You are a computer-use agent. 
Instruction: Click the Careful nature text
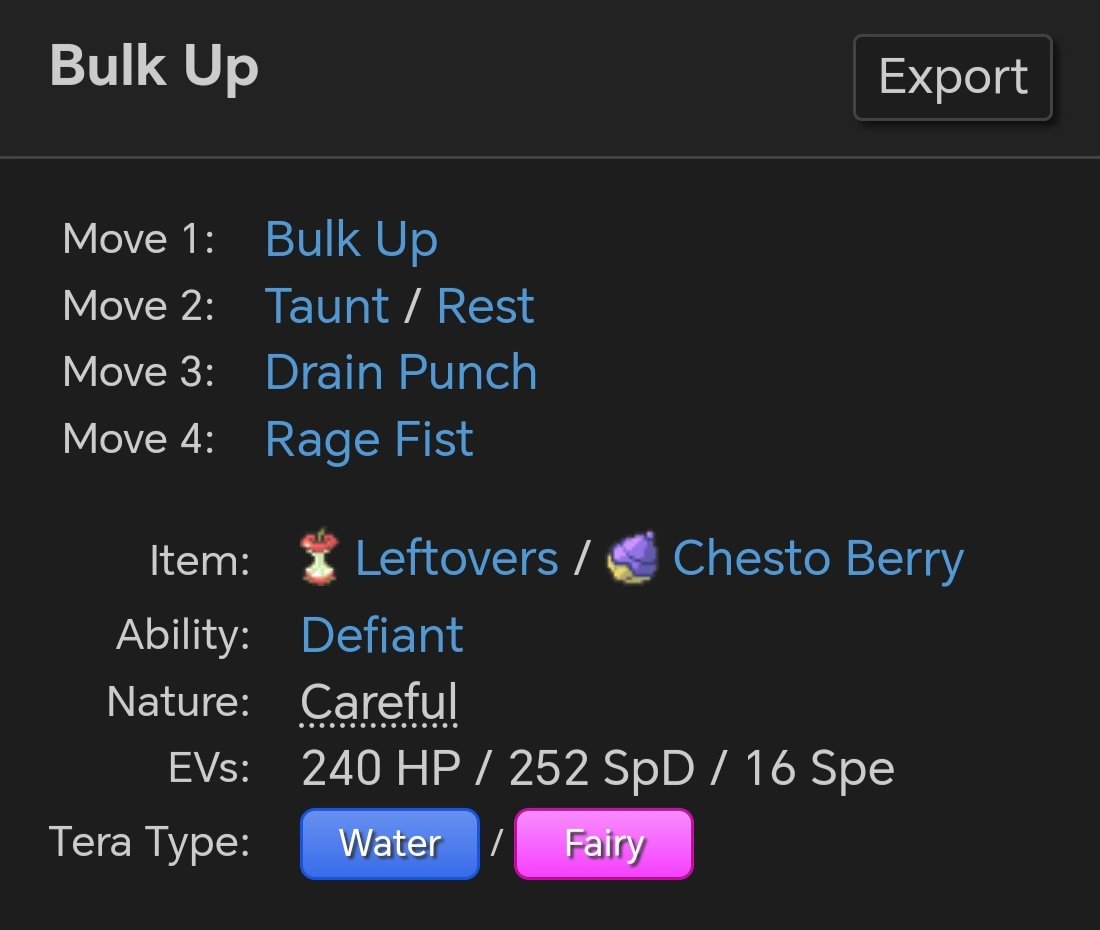pos(379,702)
